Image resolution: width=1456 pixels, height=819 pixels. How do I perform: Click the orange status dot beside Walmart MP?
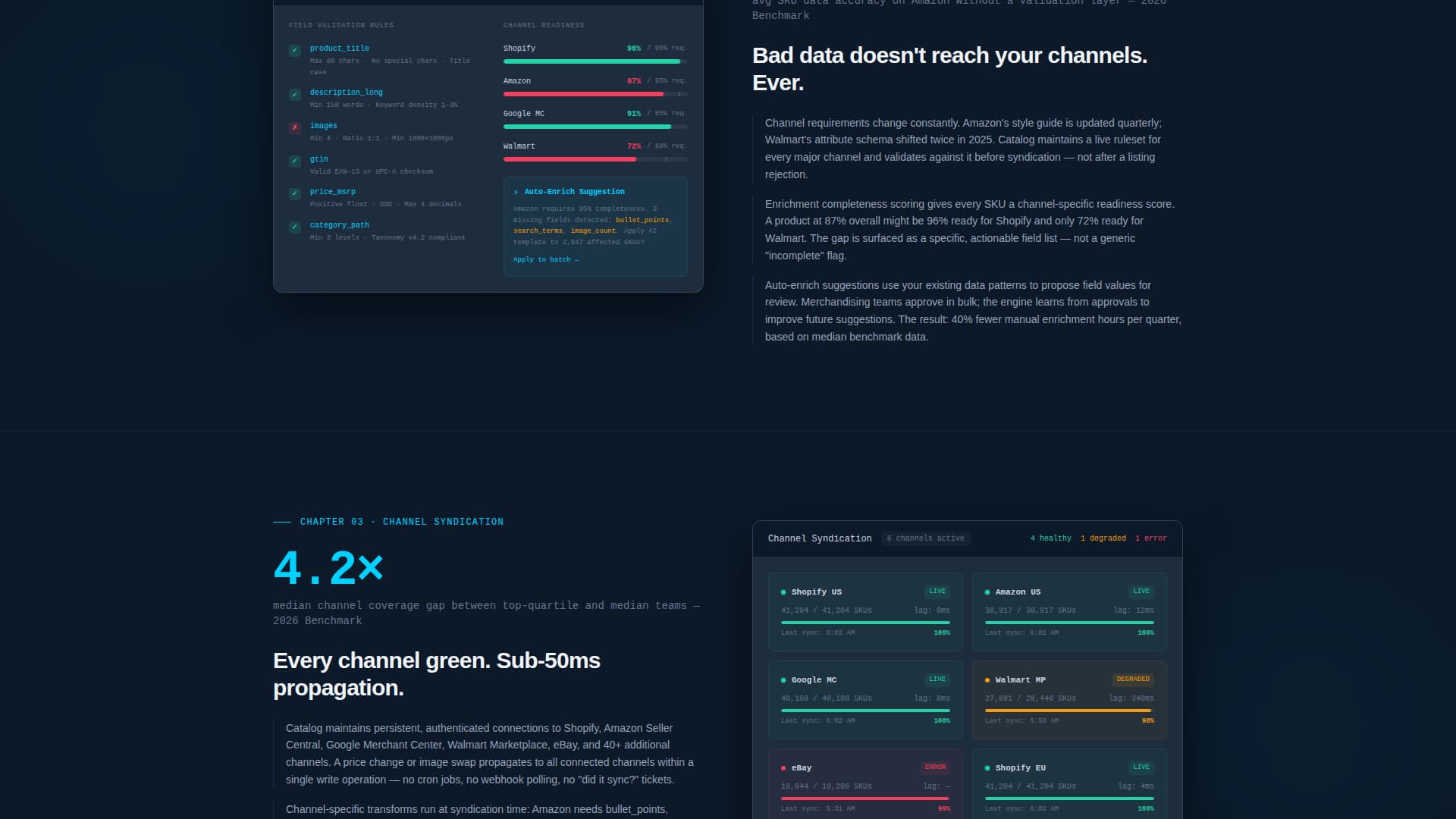987,680
